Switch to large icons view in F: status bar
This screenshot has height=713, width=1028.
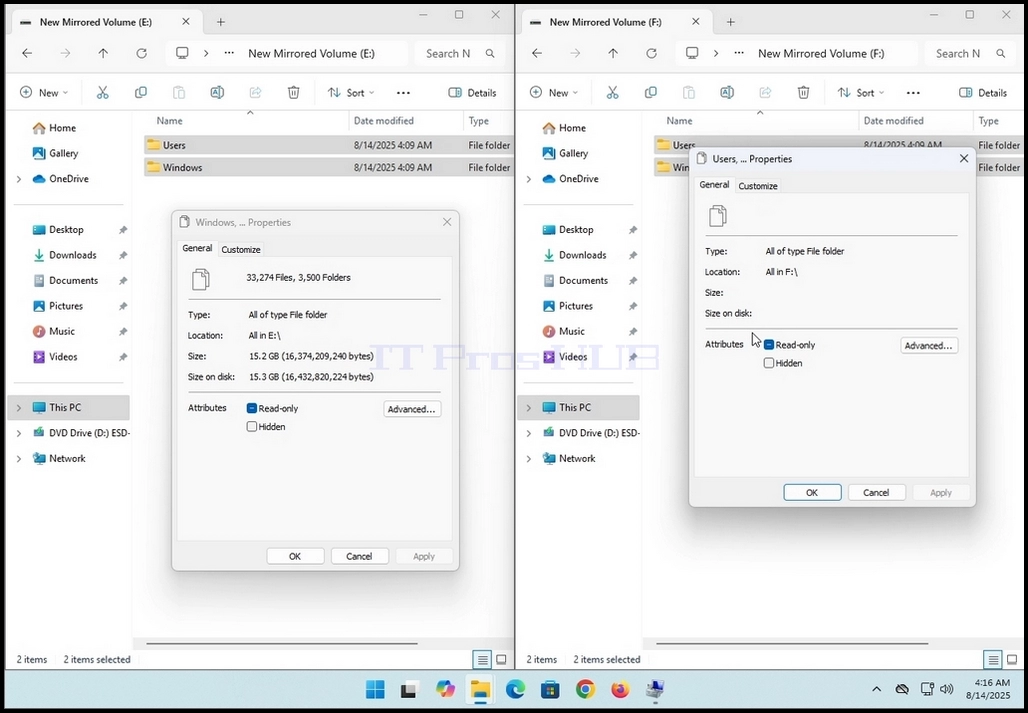(x=1012, y=659)
